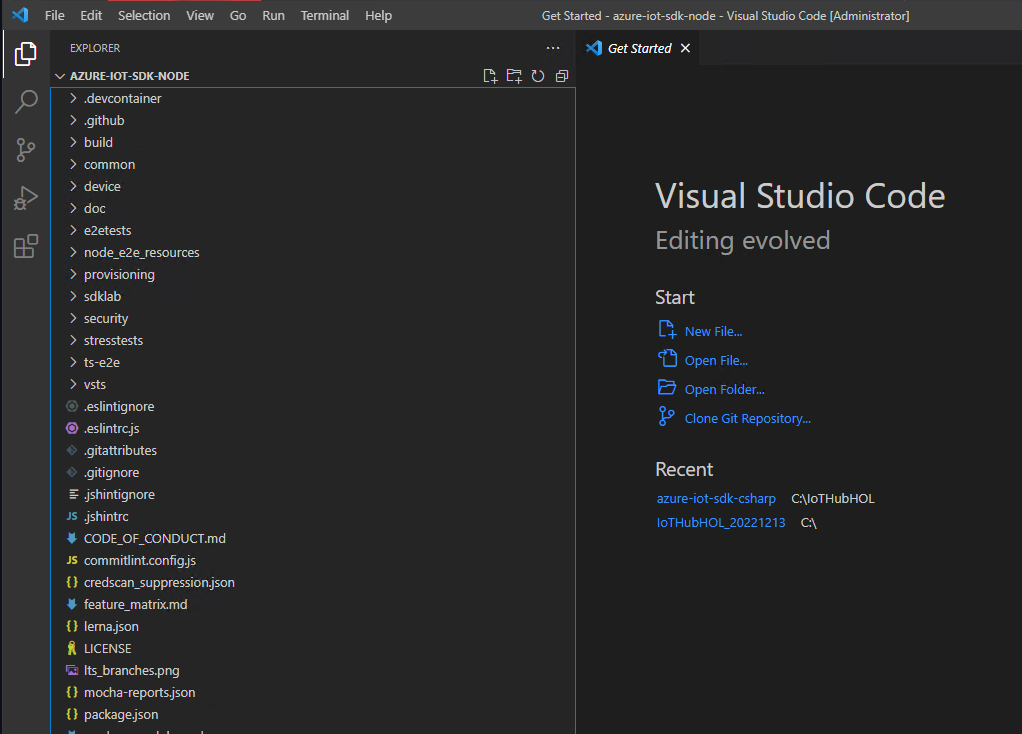Open recent IoTHubHOL_20221213 folder
The height and width of the screenshot is (734, 1022).
point(720,523)
